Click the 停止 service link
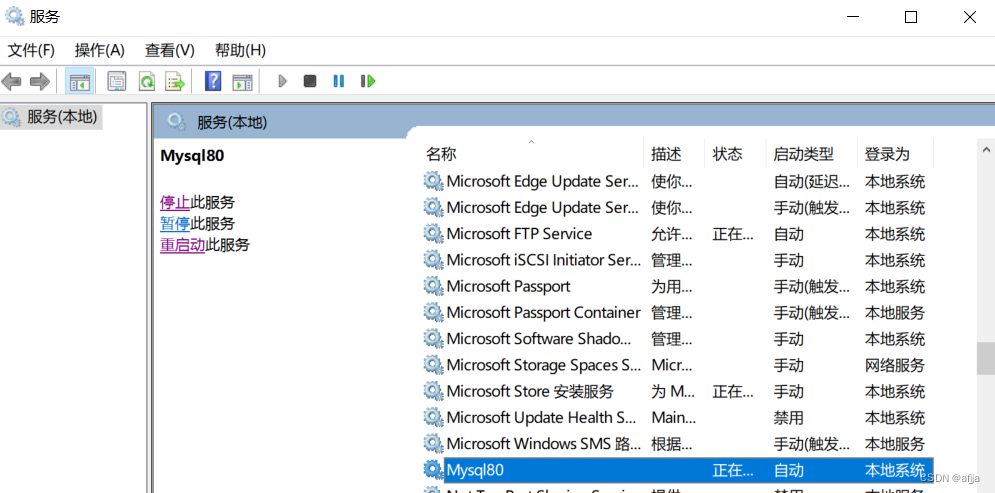Viewport: 995px width, 493px height. point(175,202)
